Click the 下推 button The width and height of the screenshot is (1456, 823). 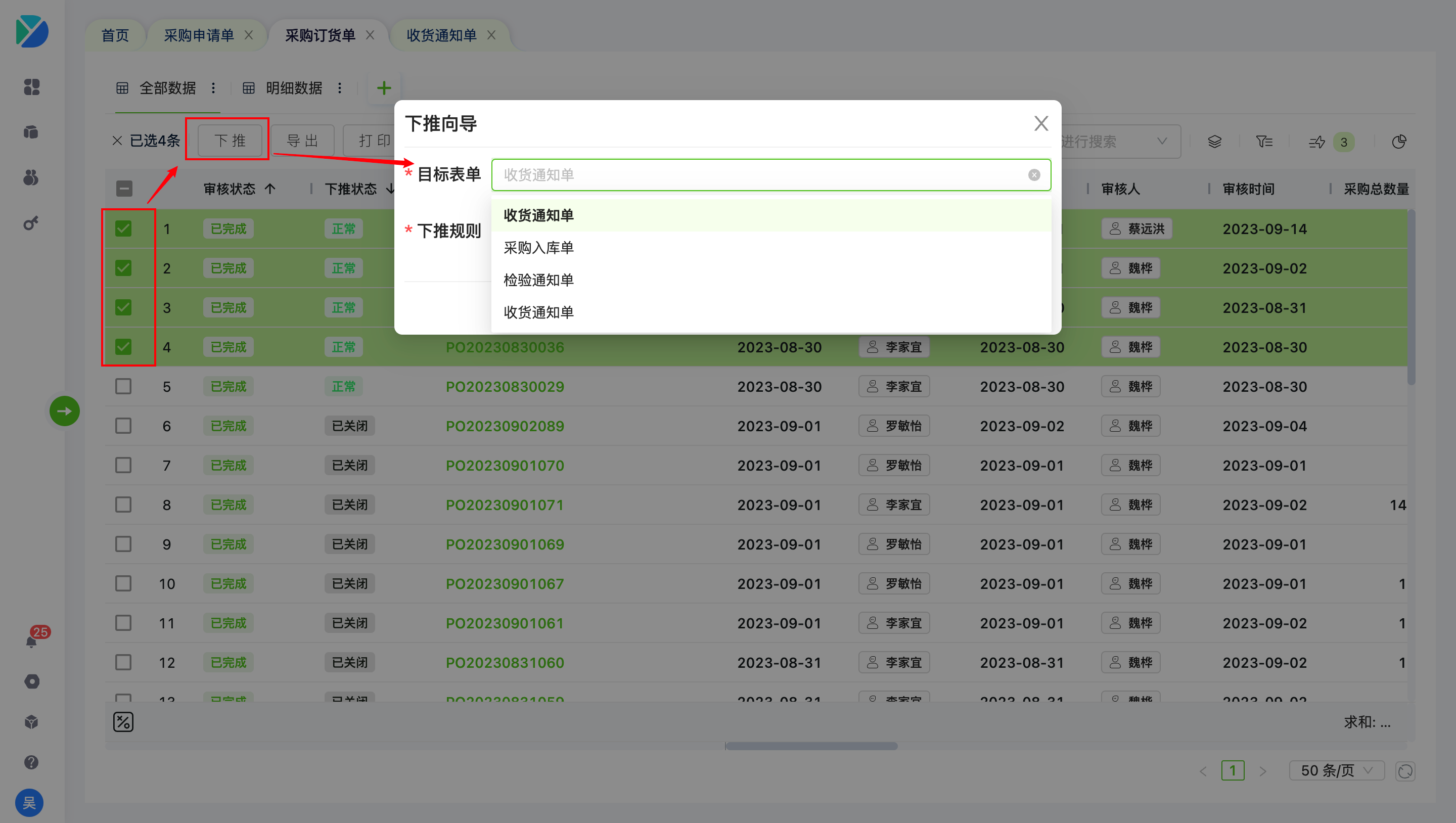[230, 140]
